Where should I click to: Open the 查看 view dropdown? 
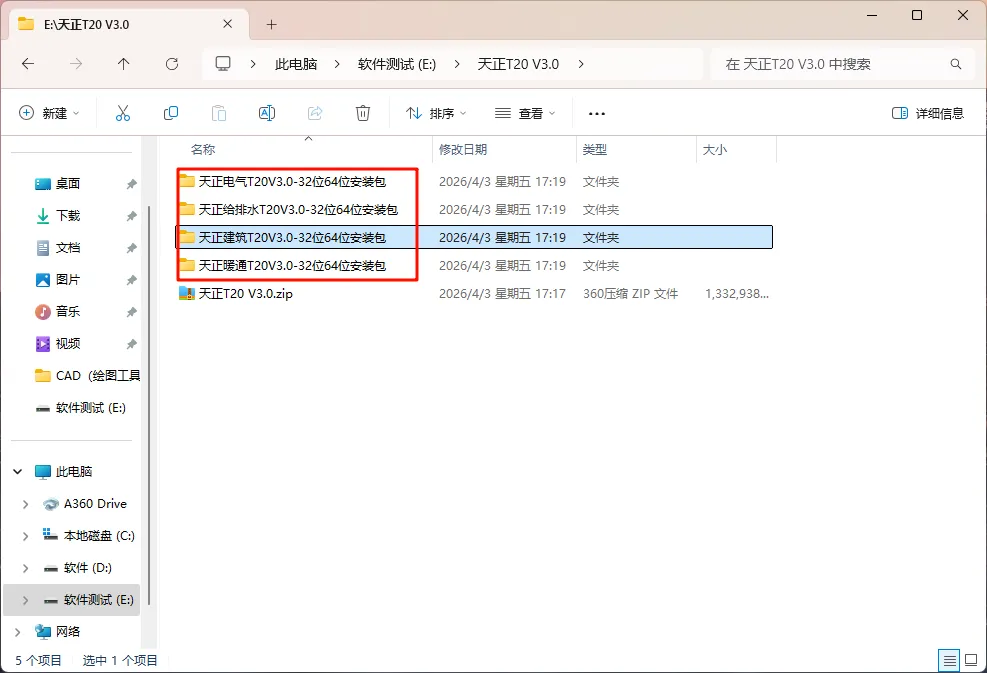click(525, 113)
